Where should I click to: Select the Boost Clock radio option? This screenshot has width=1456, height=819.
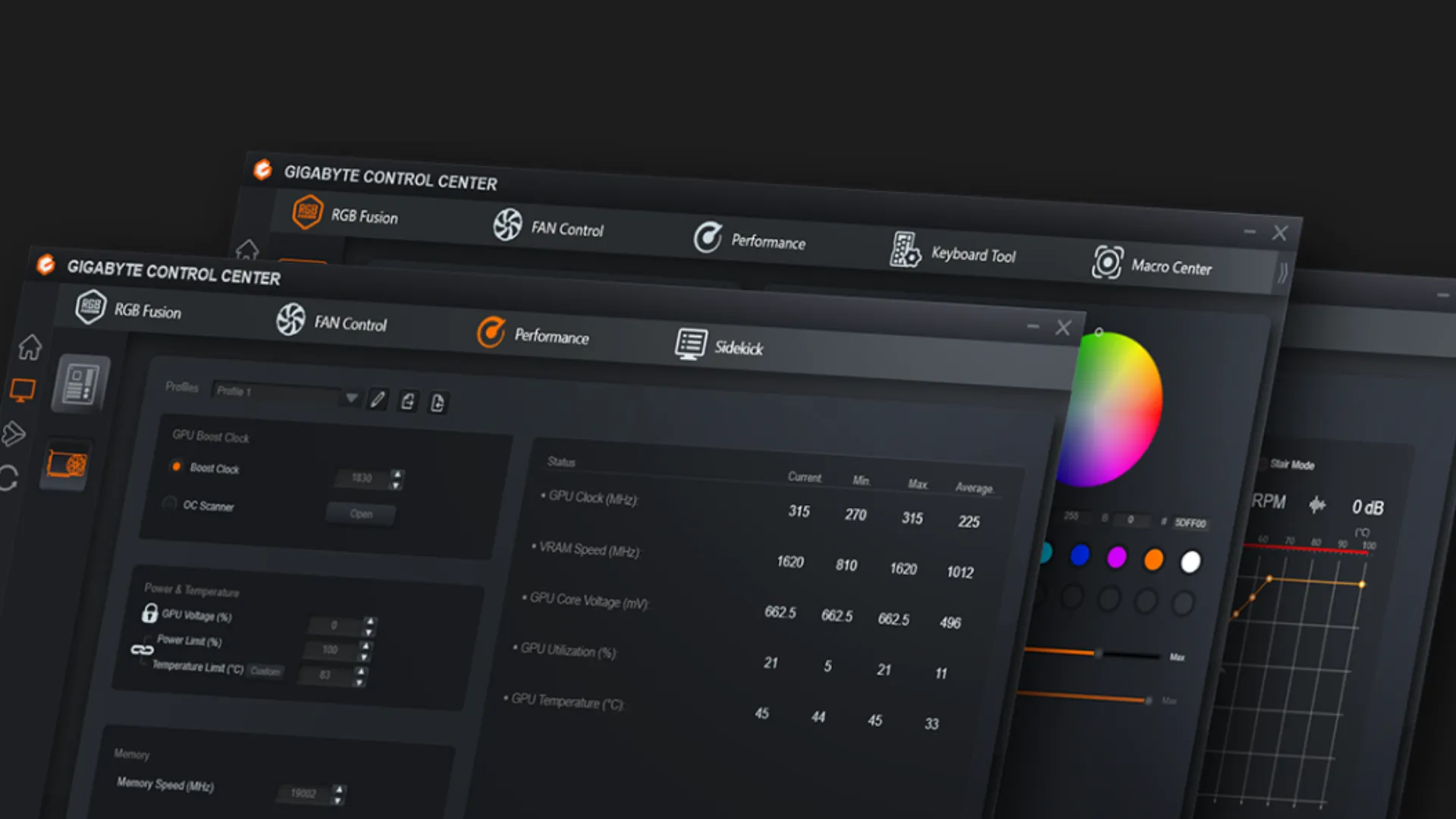point(176,466)
